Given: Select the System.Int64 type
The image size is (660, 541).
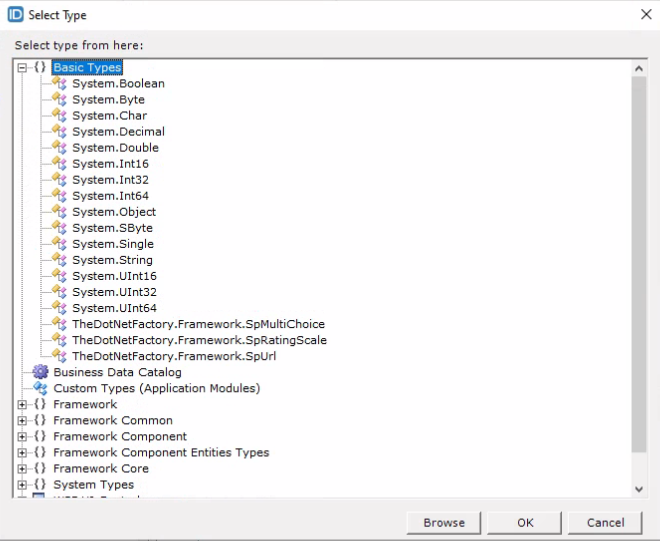Looking at the screenshot, I should pyautogui.click(x=110, y=196).
